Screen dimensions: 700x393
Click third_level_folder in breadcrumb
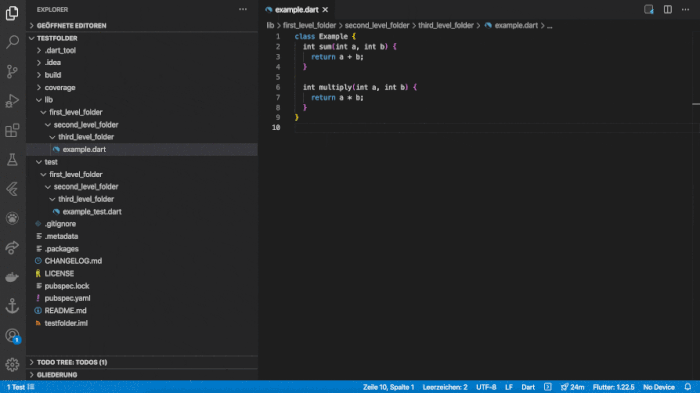pyautogui.click(x=446, y=25)
